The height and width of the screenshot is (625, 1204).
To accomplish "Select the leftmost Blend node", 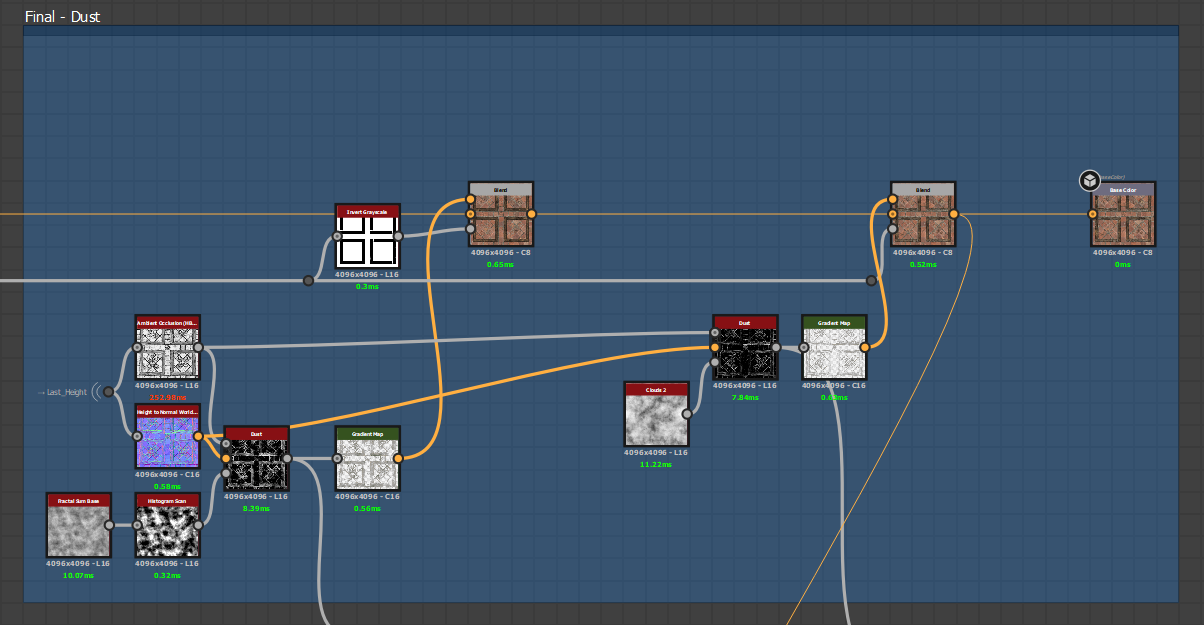I will click(500, 215).
